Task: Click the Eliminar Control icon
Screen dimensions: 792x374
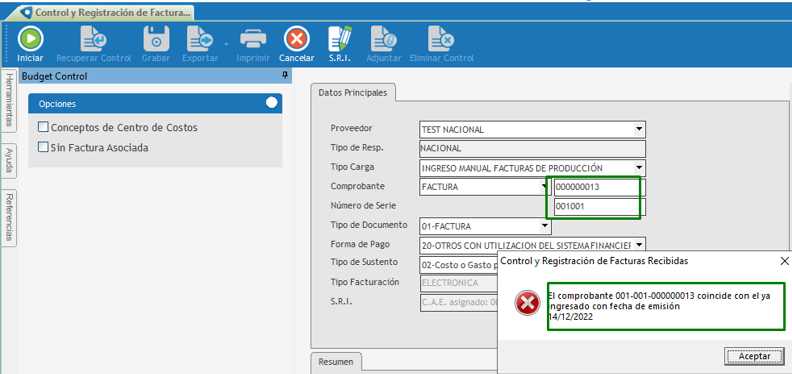Action: 441,39
